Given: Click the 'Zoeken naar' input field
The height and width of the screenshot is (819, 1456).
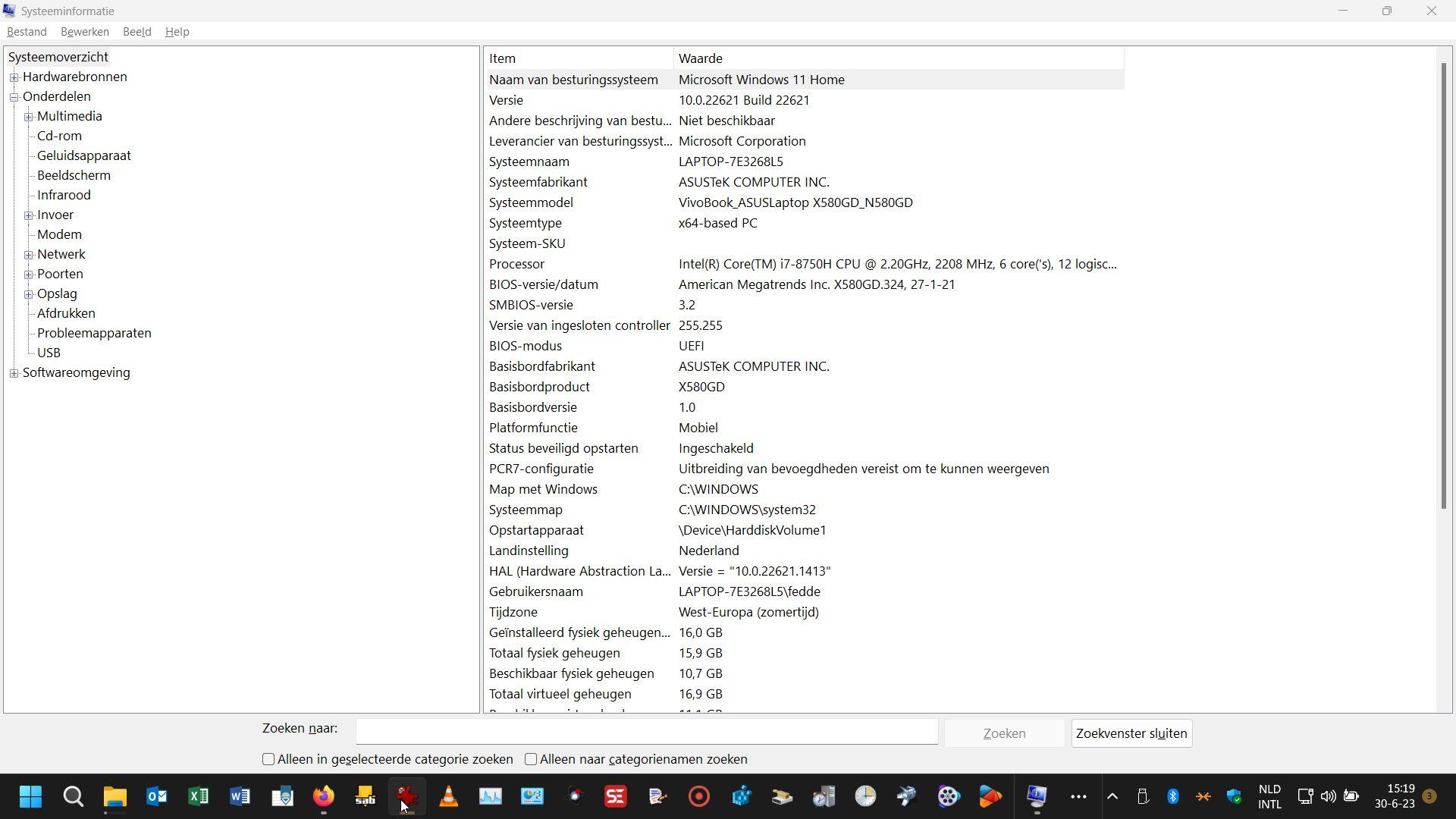Looking at the screenshot, I should pos(647,732).
